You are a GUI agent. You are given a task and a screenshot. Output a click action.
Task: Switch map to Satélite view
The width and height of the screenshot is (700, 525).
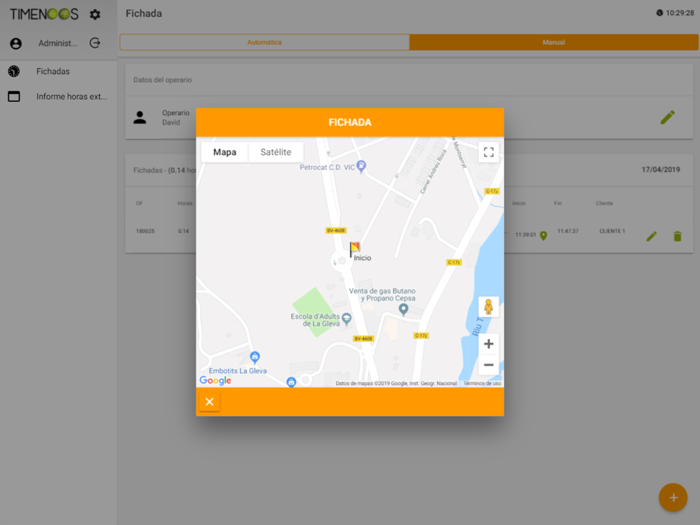point(276,152)
